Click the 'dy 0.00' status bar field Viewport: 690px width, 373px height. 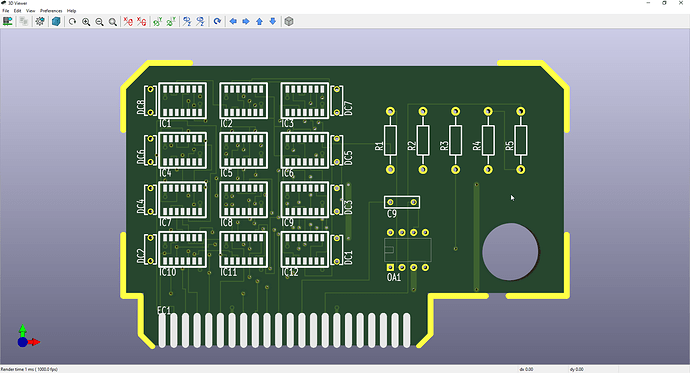(576, 369)
